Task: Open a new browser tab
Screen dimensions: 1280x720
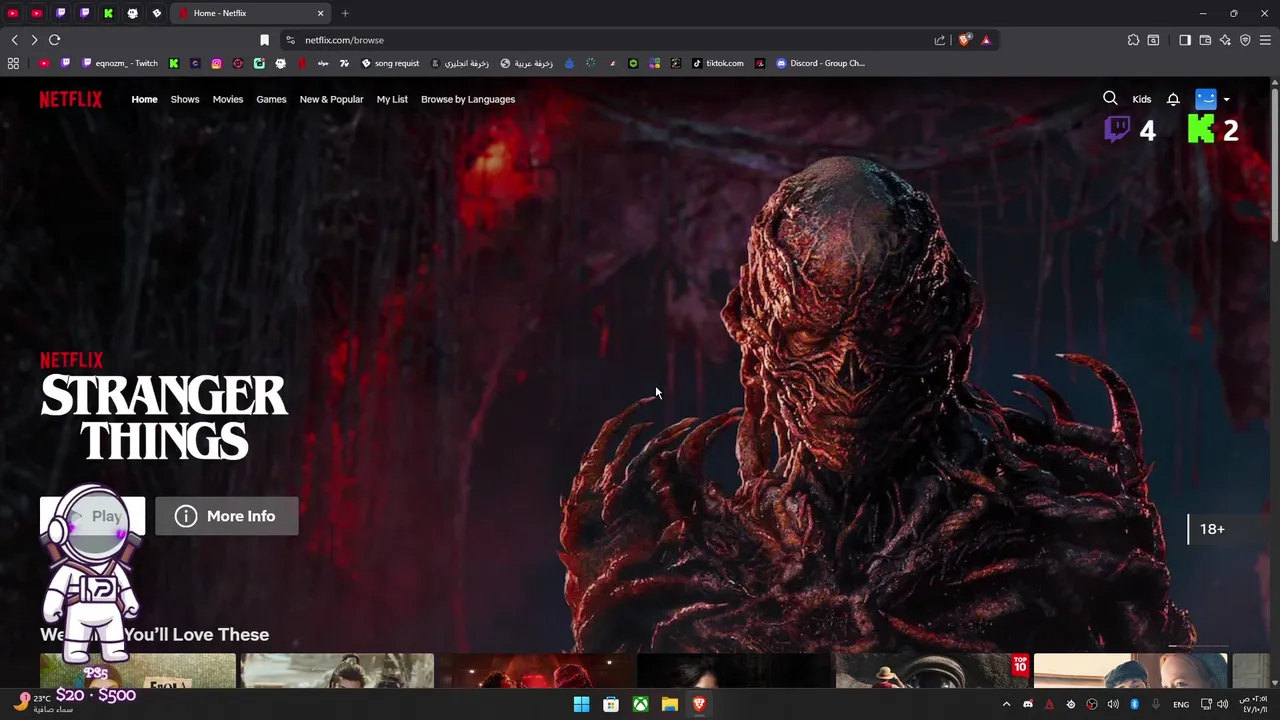Action: (345, 13)
